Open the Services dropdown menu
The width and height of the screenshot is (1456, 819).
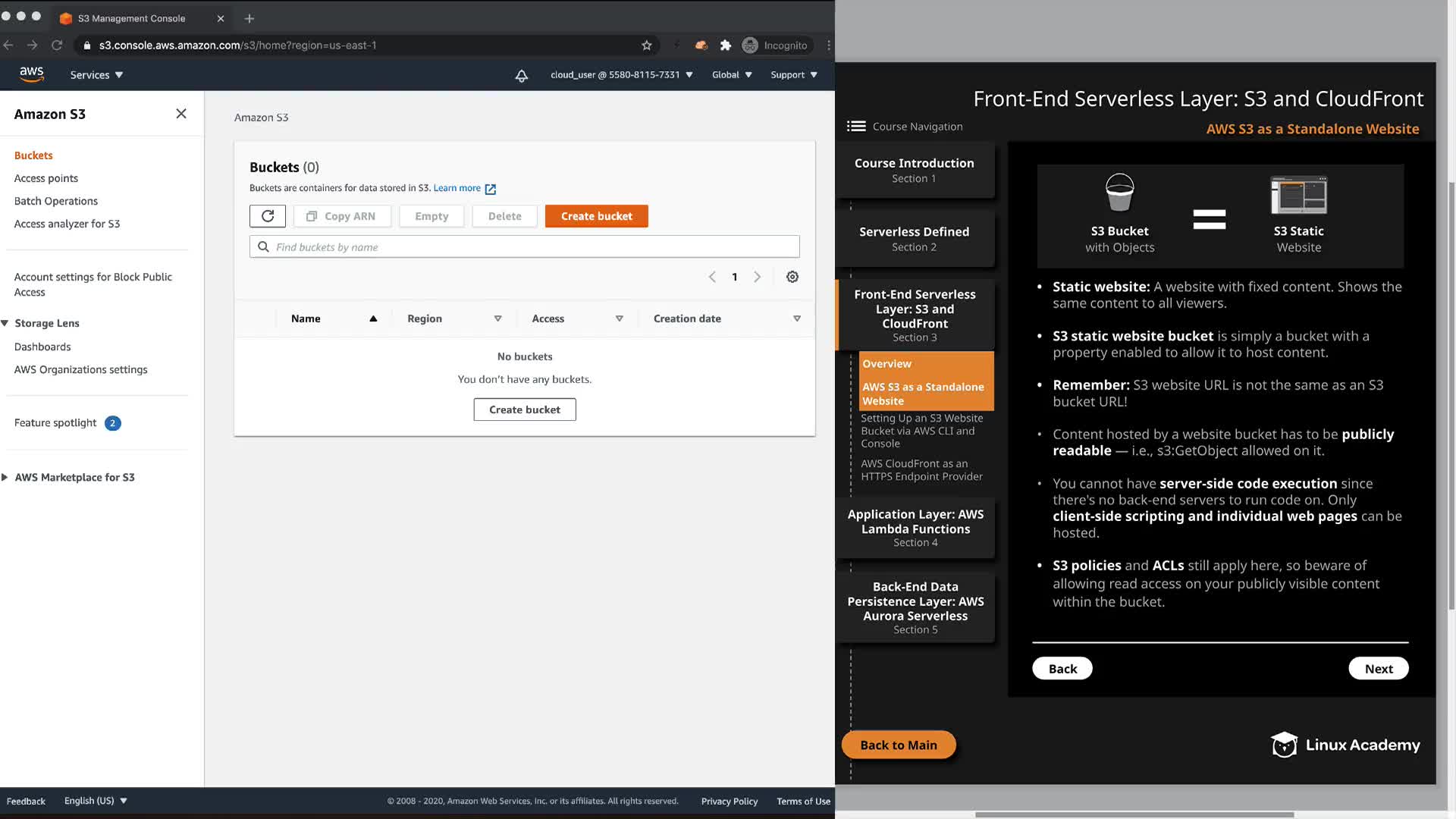tap(96, 75)
